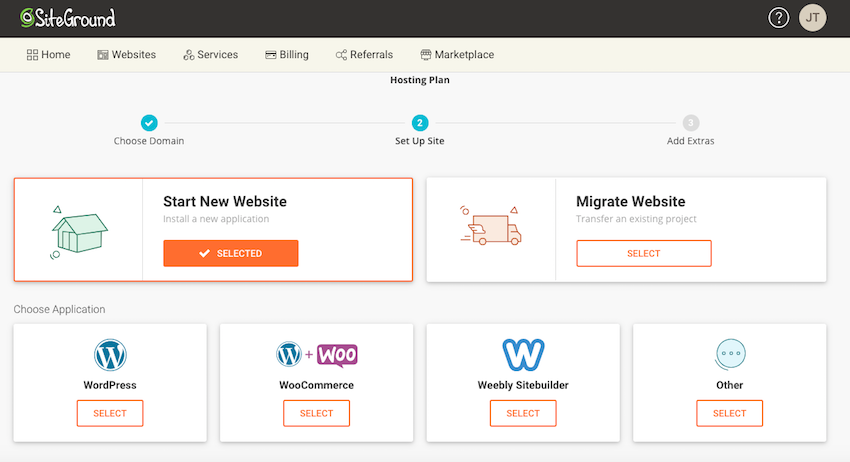Click the purple Woo logo in the WooCommerce card
Screen dimensions: 850x462
tap(337, 355)
